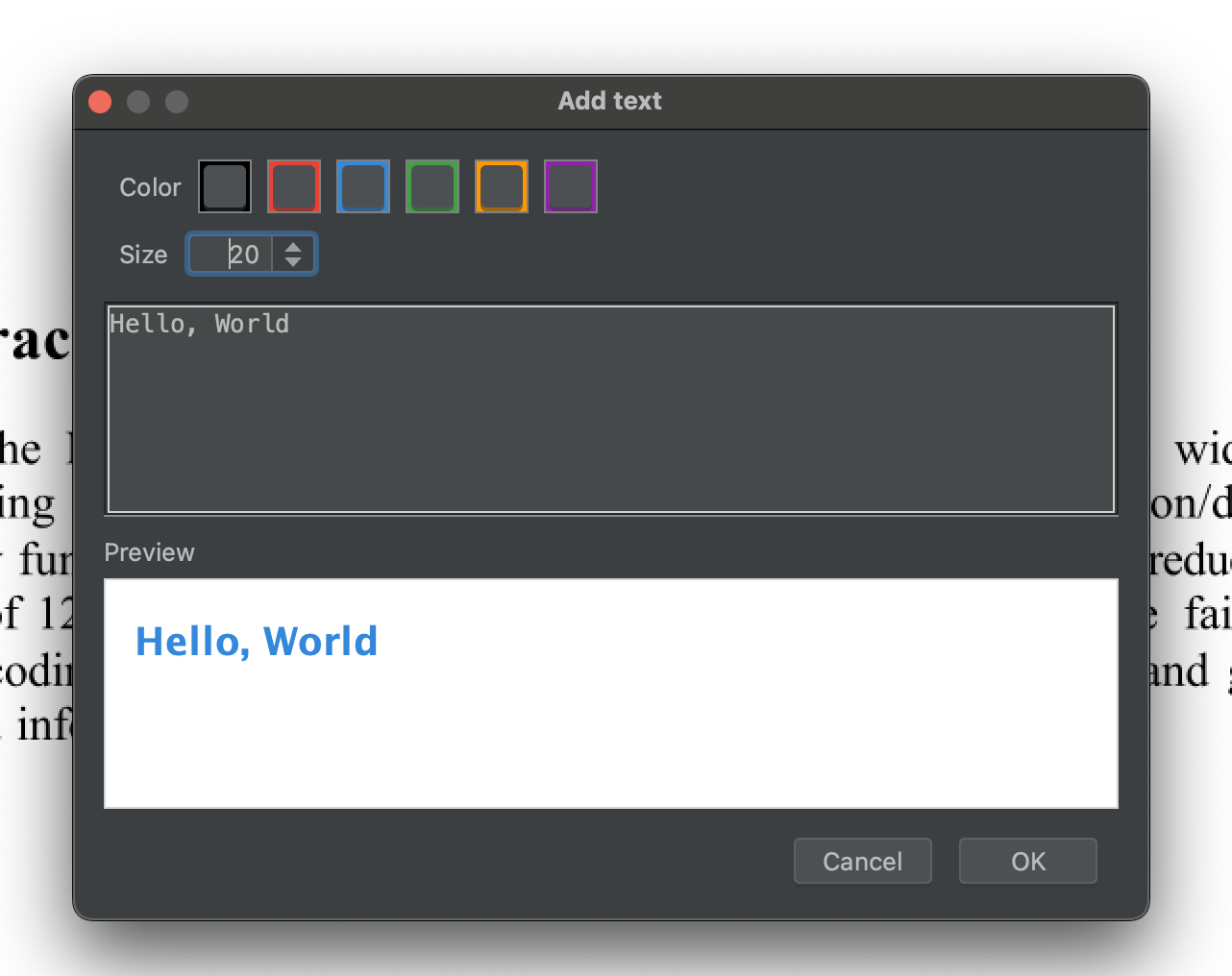
Task: Click the Color label
Action: tap(150, 186)
